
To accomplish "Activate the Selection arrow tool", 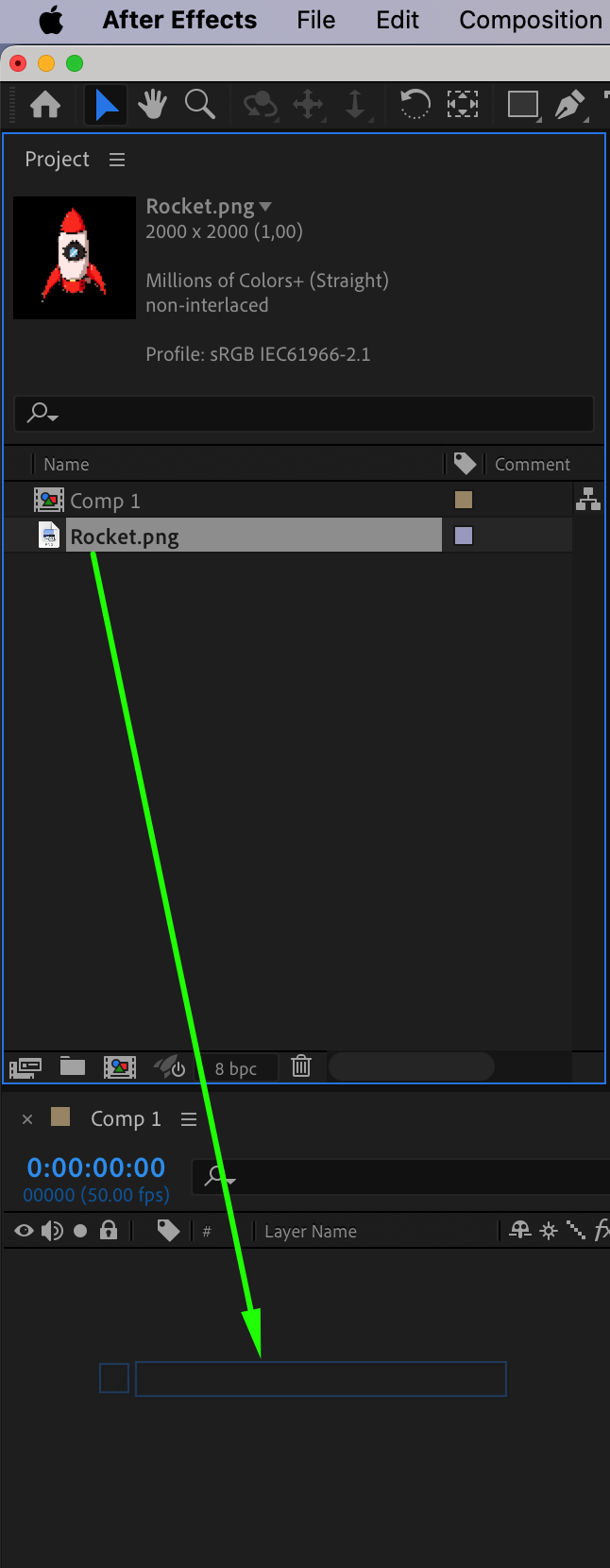I will [x=106, y=104].
